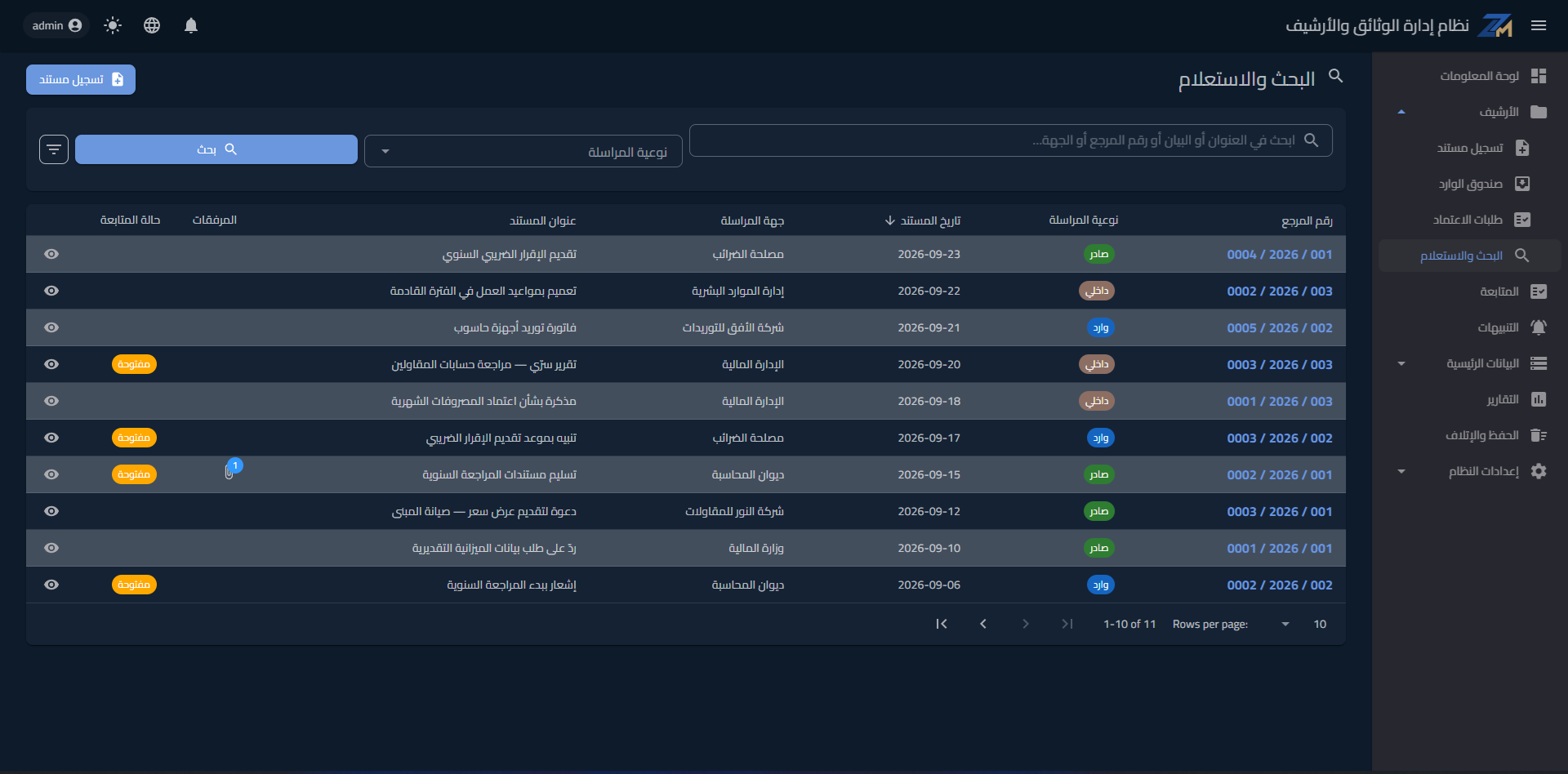Click the alarm bell icon beside التنبيهات
This screenshot has height=774, width=1568.
pyautogui.click(x=1539, y=327)
